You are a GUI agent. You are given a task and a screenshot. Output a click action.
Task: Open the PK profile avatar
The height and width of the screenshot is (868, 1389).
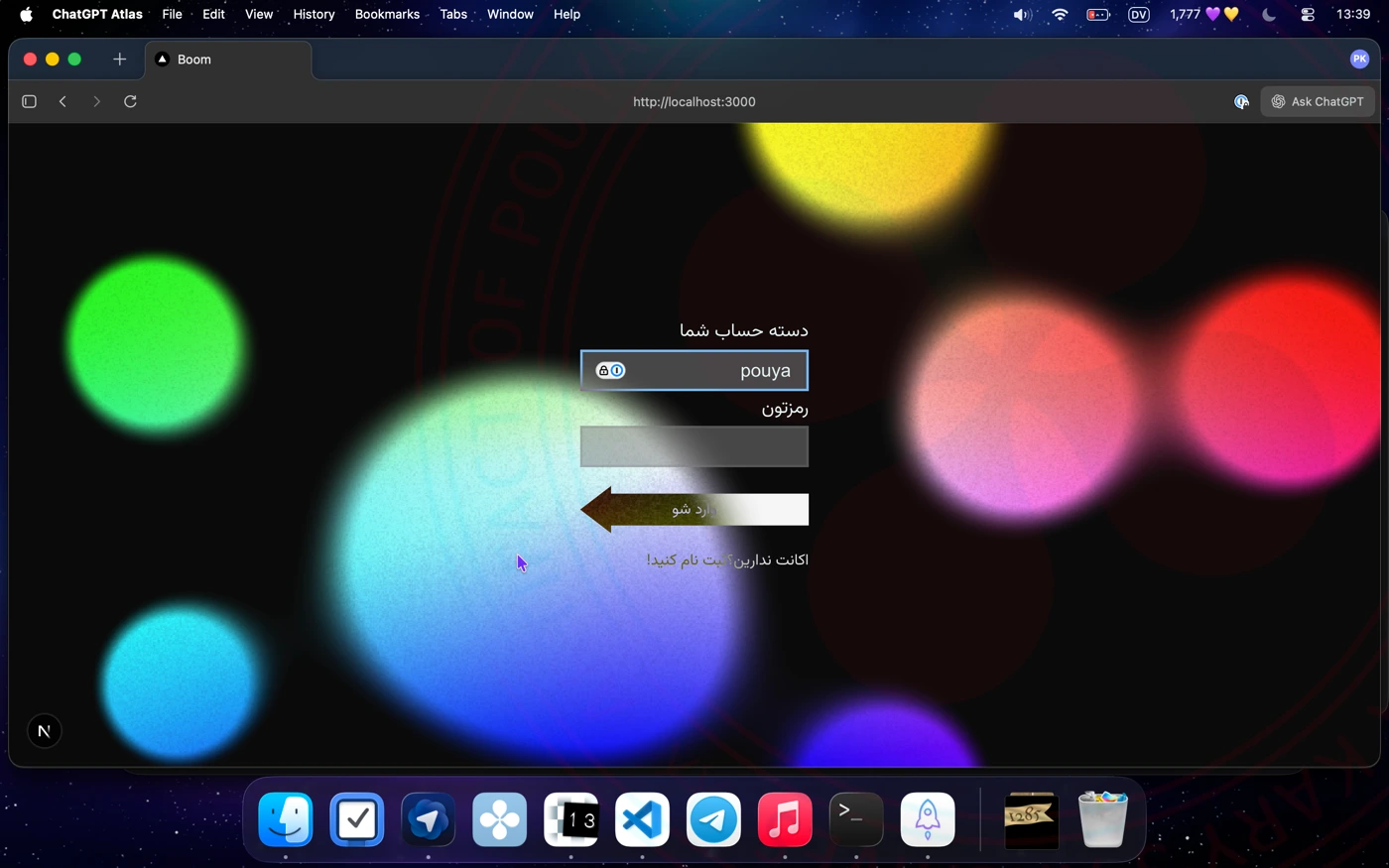(x=1359, y=60)
